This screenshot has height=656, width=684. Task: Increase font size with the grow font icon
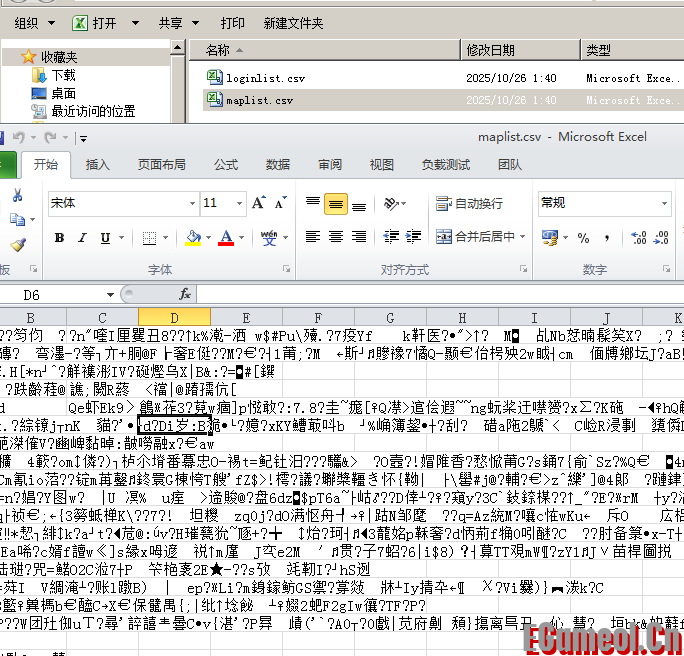(x=259, y=203)
